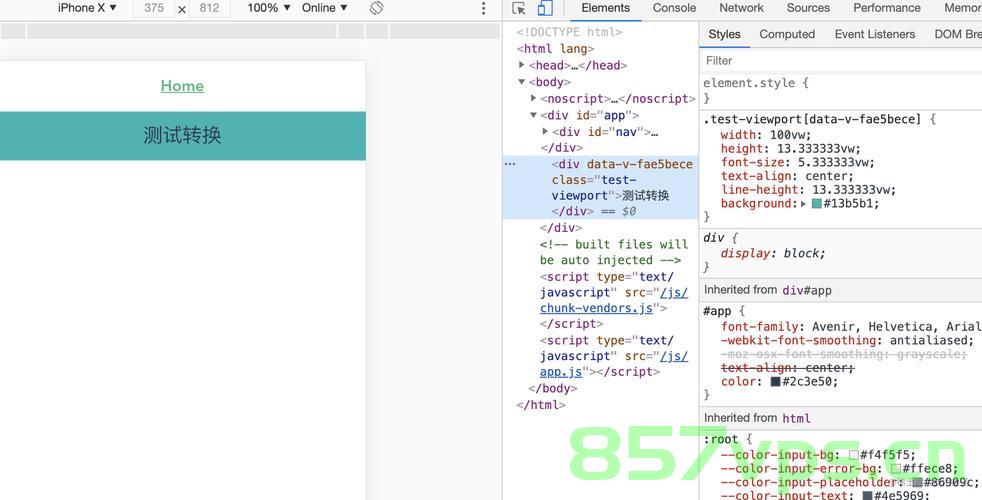Click the -webkit-font-smoothing: antialiased declaration

coord(848,341)
